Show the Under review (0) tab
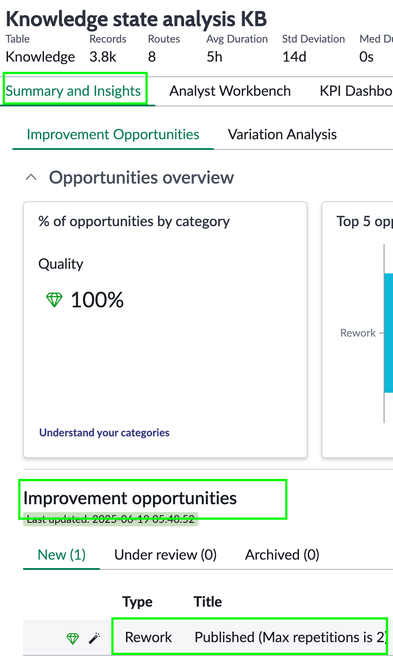 tap(165, 555)
